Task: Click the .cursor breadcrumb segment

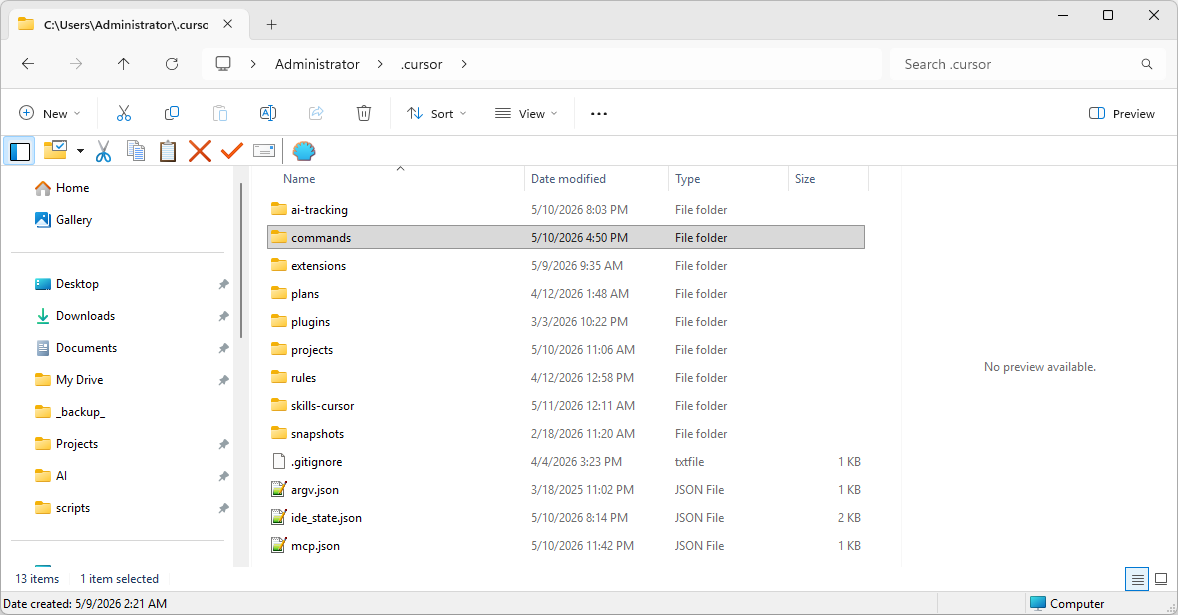Action: [421, 65]
